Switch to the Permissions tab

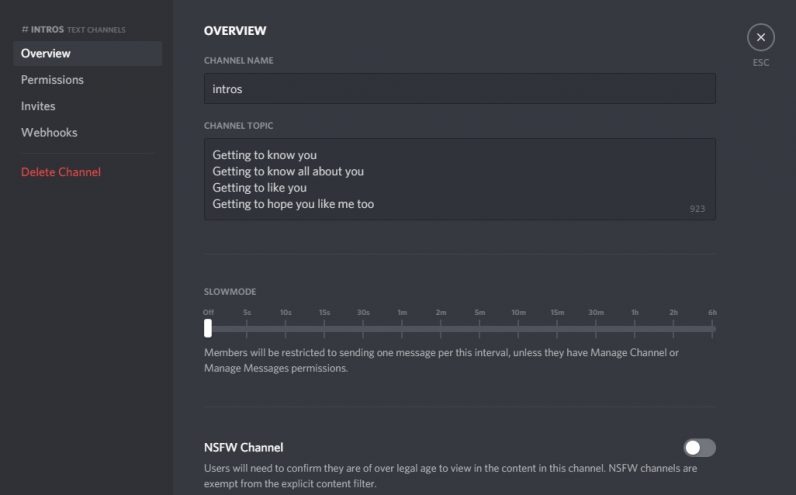(52, 80)
